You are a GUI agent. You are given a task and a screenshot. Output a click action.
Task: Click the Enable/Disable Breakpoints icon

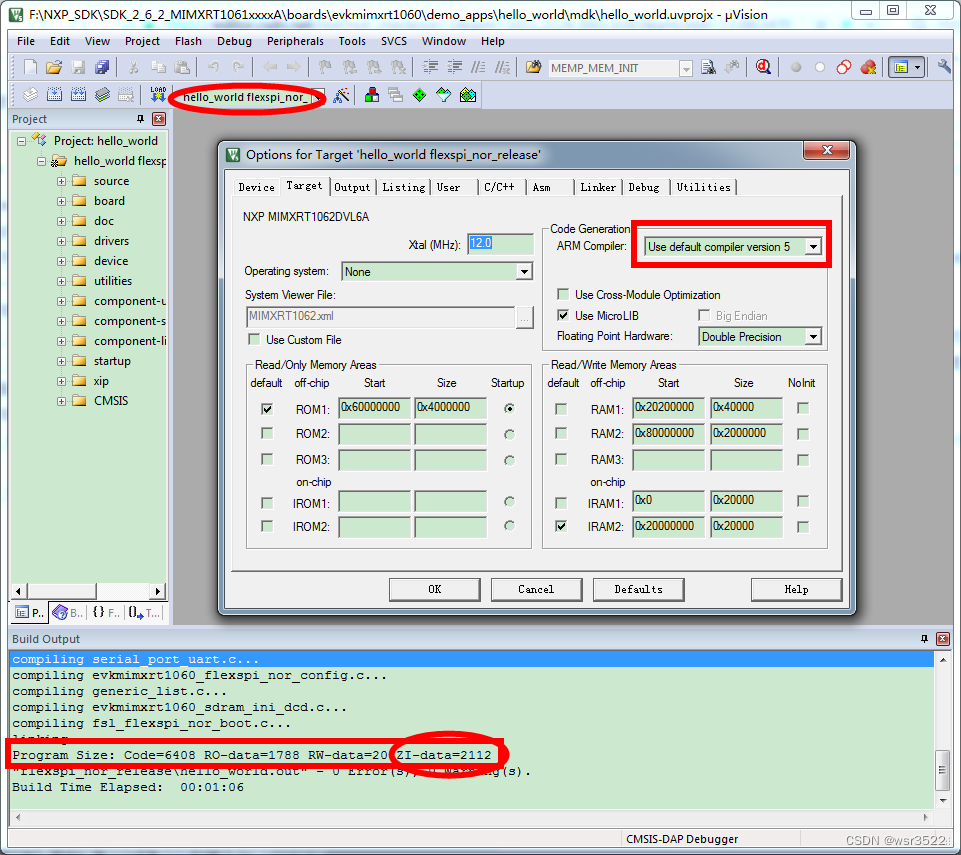820,67
